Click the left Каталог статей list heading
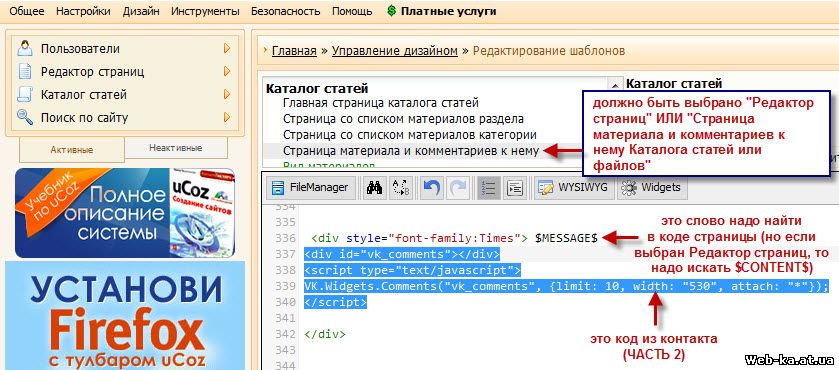Screen dimensions: 839x370 [317, 89]
